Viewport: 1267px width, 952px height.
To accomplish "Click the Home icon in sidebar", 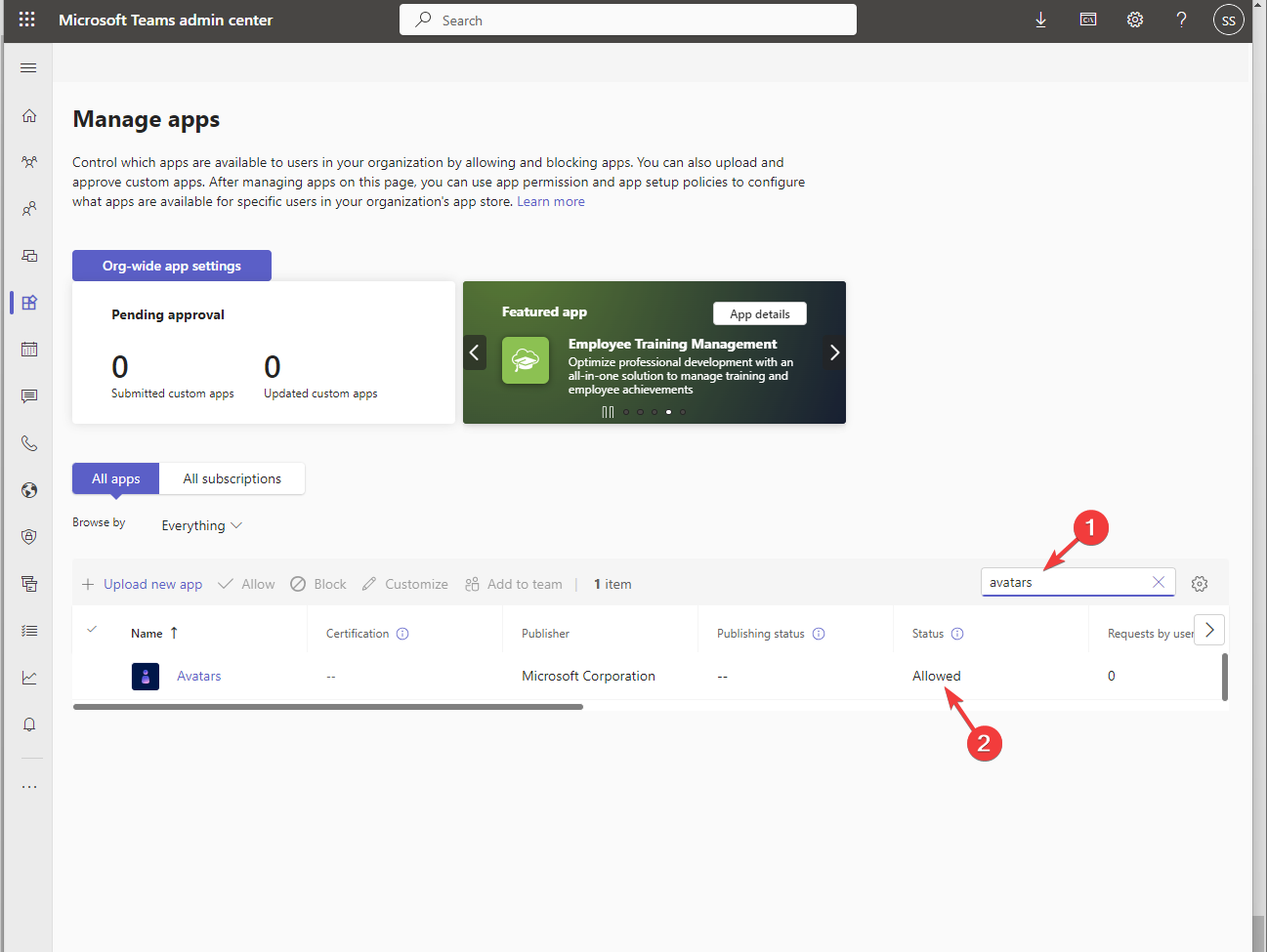I will coord(28,114).
